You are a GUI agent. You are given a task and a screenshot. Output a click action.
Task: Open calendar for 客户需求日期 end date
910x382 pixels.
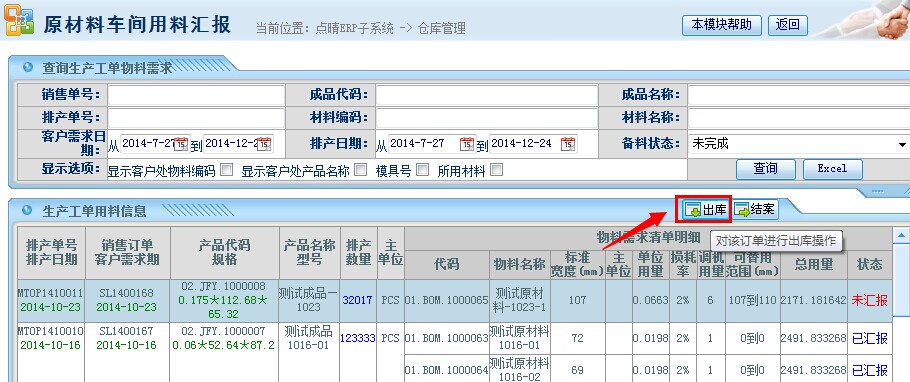(265, 143)
